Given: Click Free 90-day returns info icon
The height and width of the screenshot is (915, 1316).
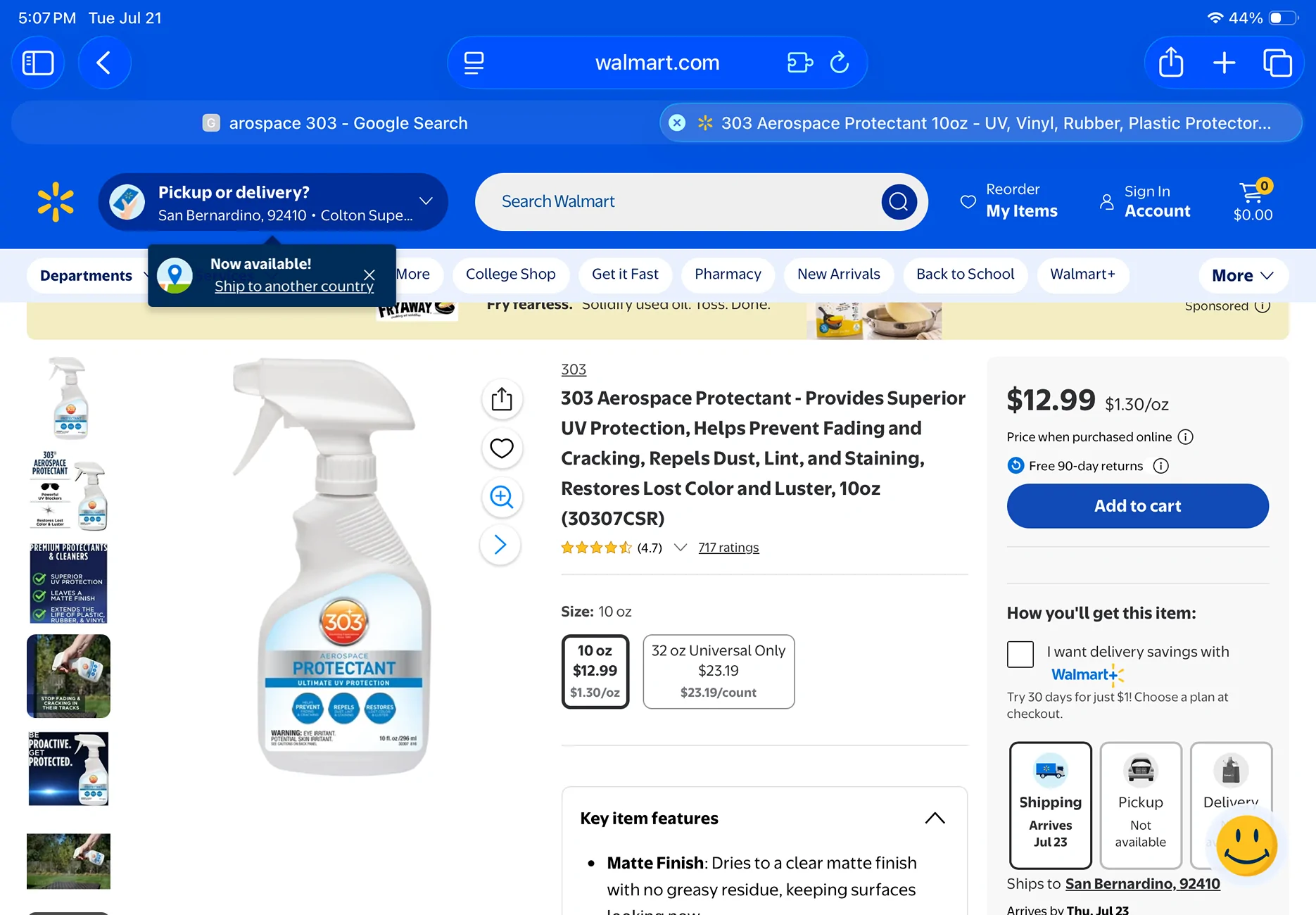Looking at the screenshot, I should tap(1161, 466).
